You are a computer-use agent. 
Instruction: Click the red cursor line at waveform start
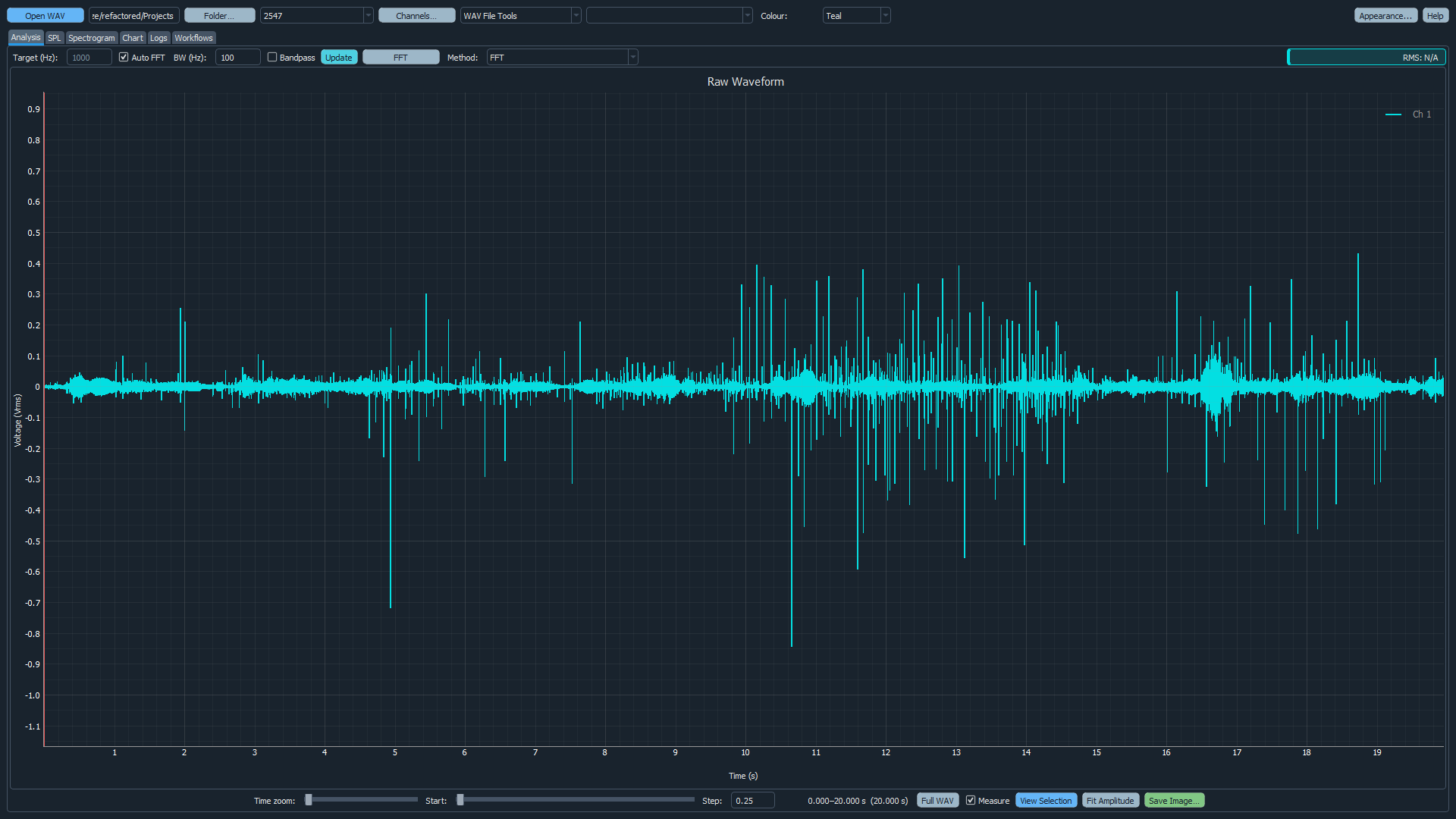pyautogui.click(x=44, y=419)
